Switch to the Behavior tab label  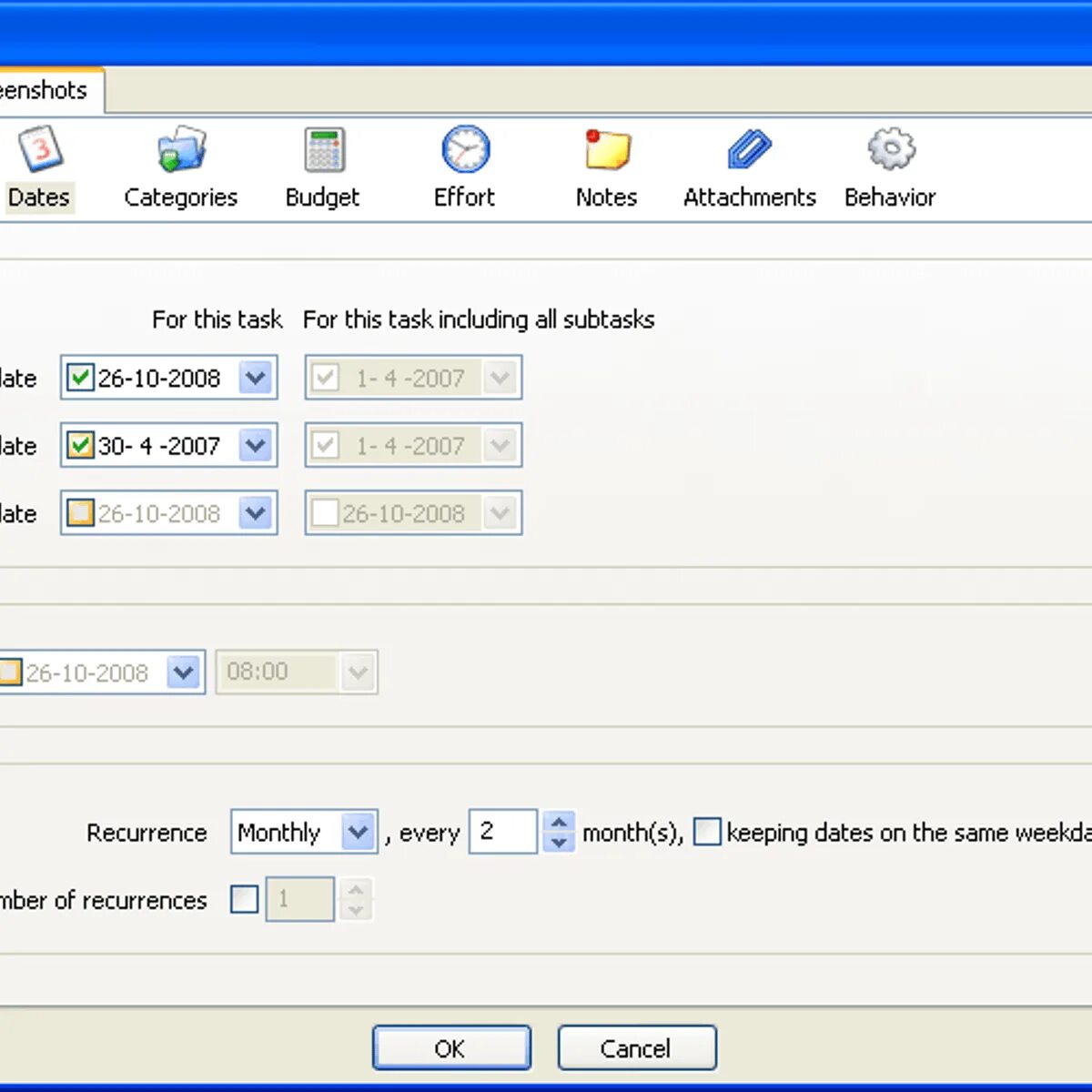[x=890, y=197]
